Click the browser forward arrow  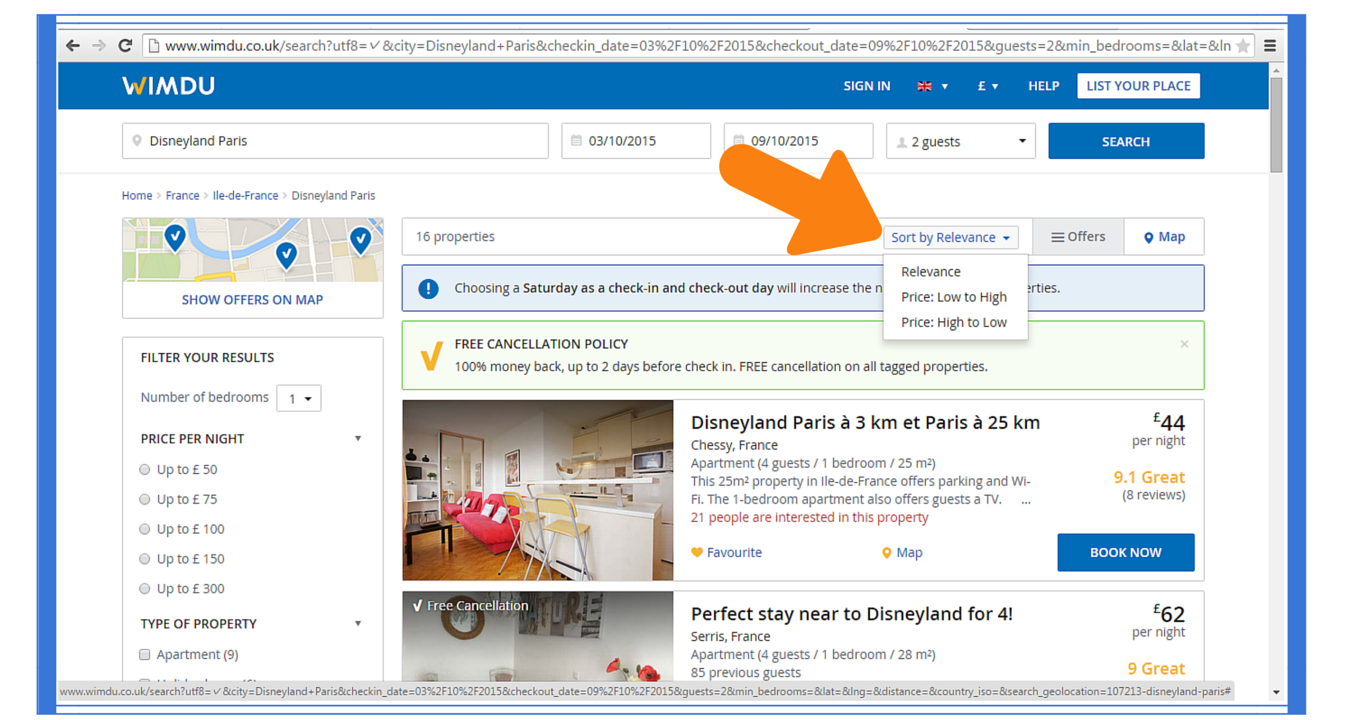tap(98, 46)
